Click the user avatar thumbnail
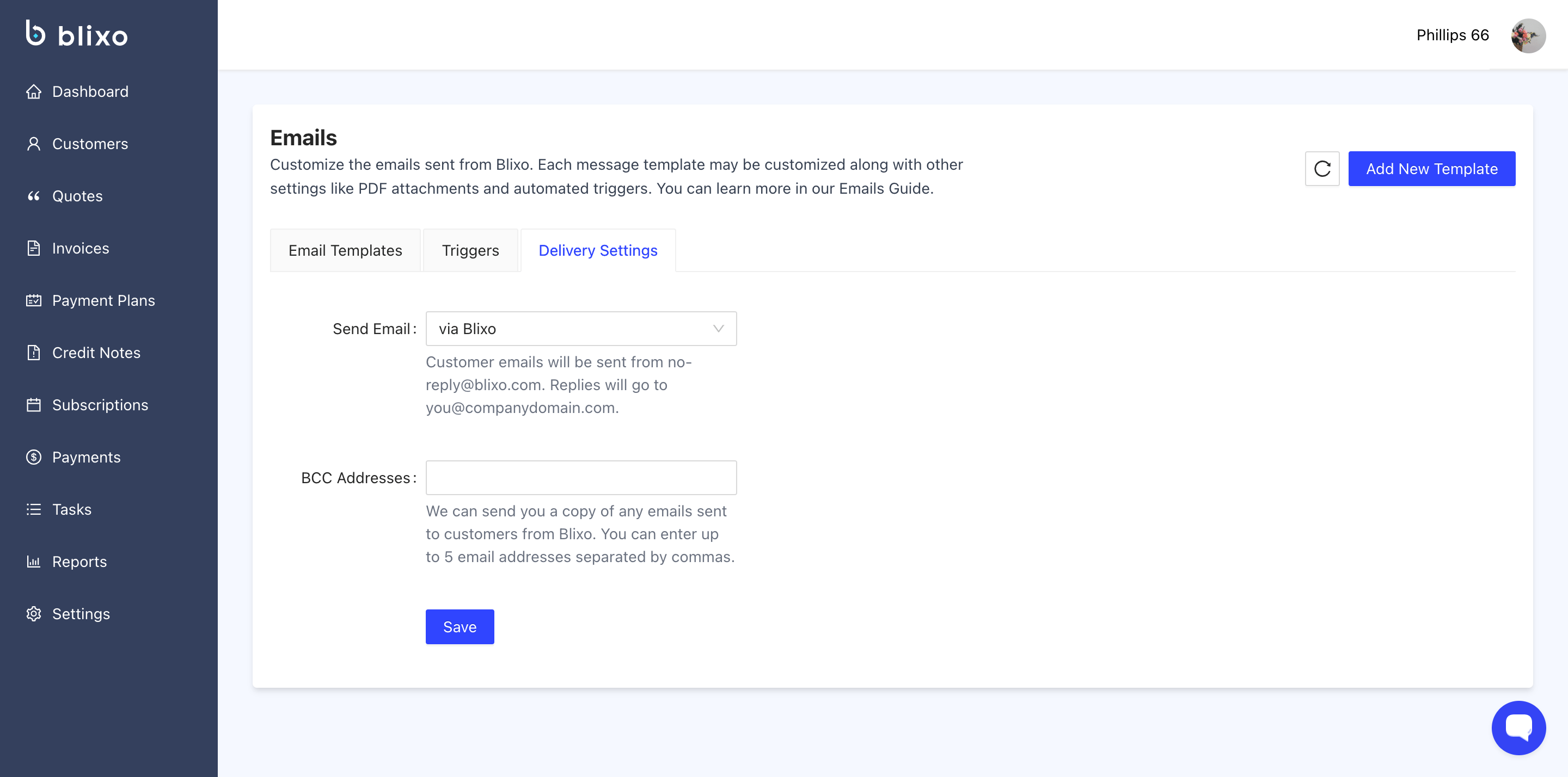 1528,36
